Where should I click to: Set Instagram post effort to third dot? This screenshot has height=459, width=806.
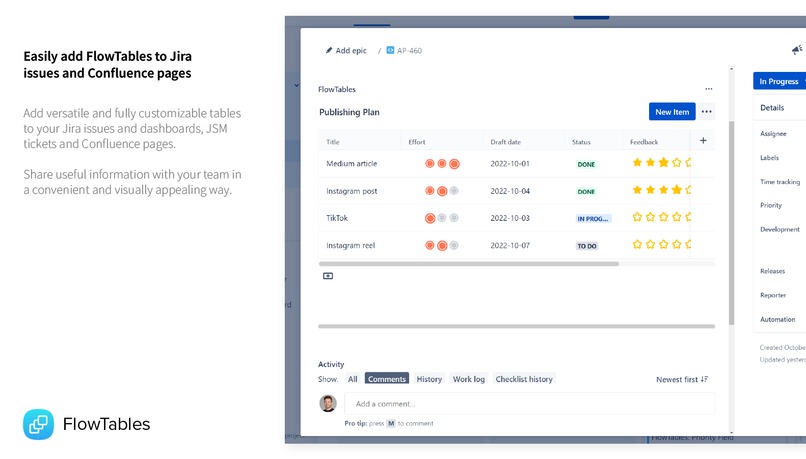[x=454, y=191]
